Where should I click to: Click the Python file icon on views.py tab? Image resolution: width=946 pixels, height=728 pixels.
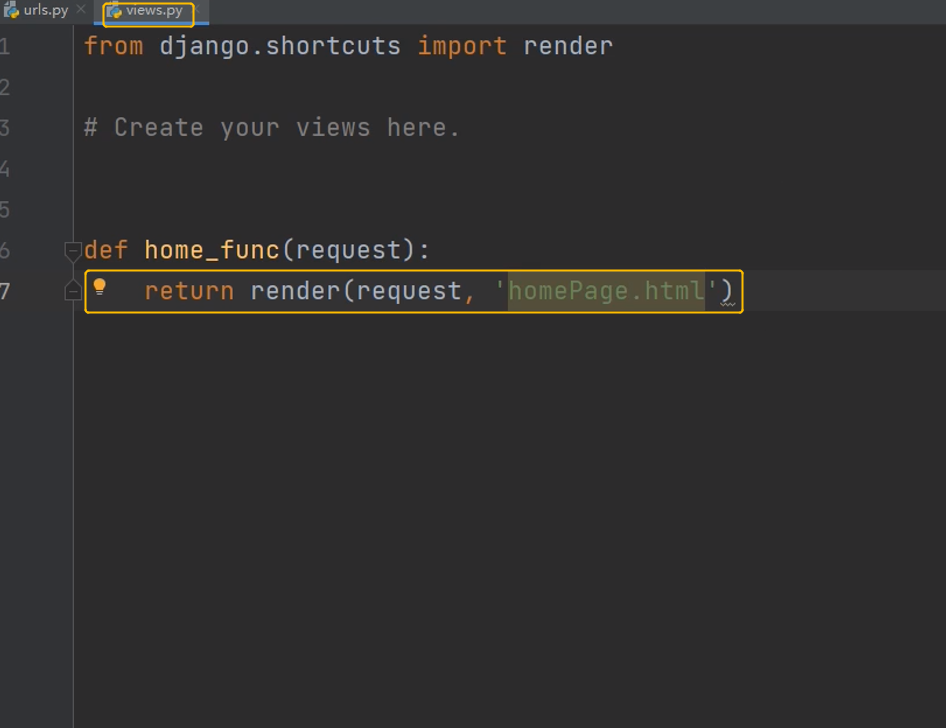coord(114,11)
